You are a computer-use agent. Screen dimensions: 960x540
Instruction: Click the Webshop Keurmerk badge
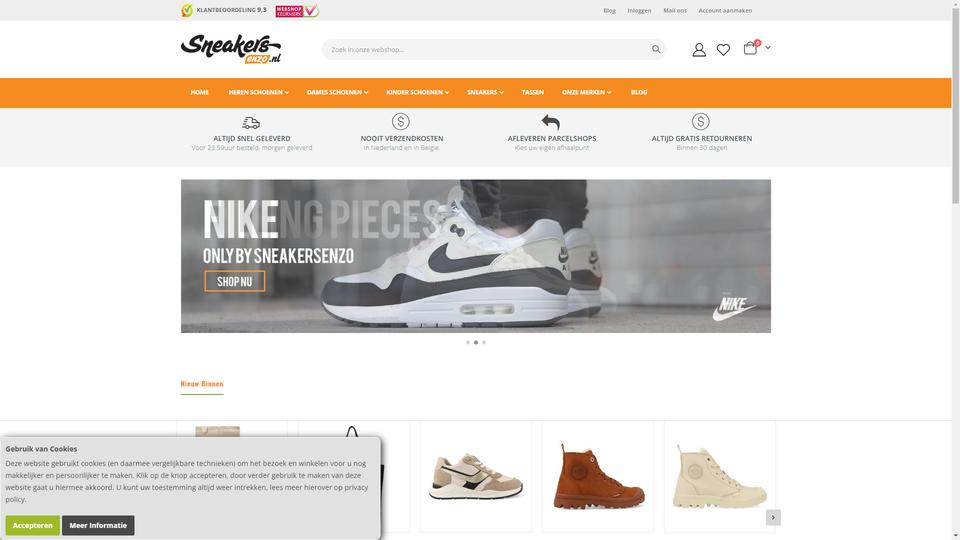pyautogui.click(x=297, y=10)
